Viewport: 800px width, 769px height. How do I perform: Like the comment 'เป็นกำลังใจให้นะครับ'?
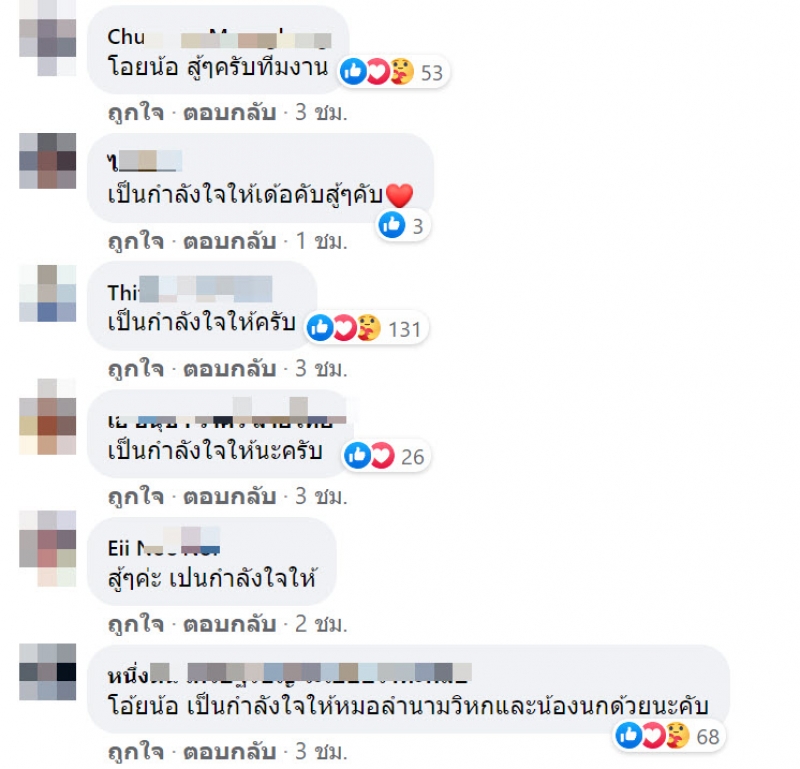tap(136, 497)
